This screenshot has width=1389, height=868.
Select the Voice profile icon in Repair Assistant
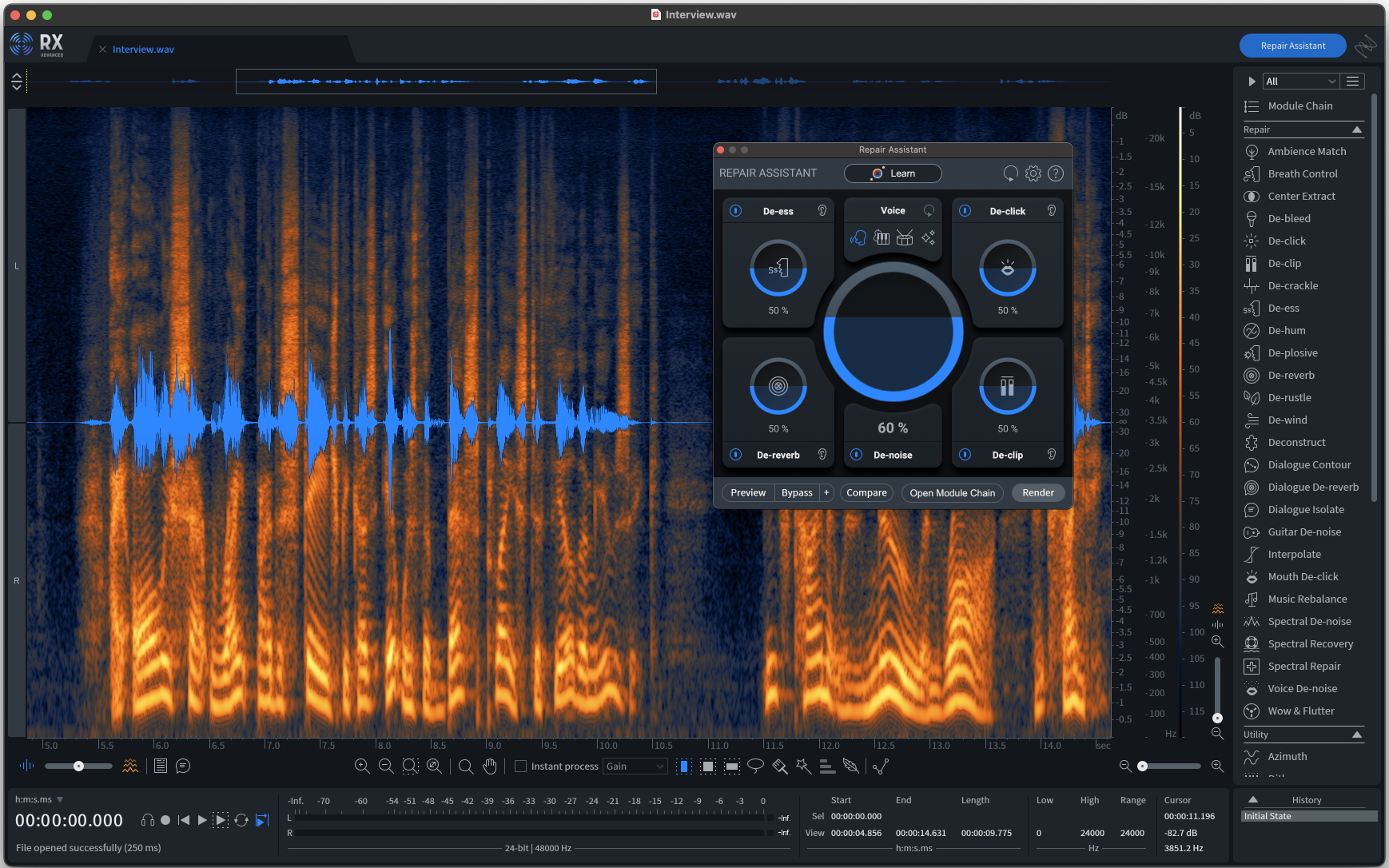(x=858, y=237)
